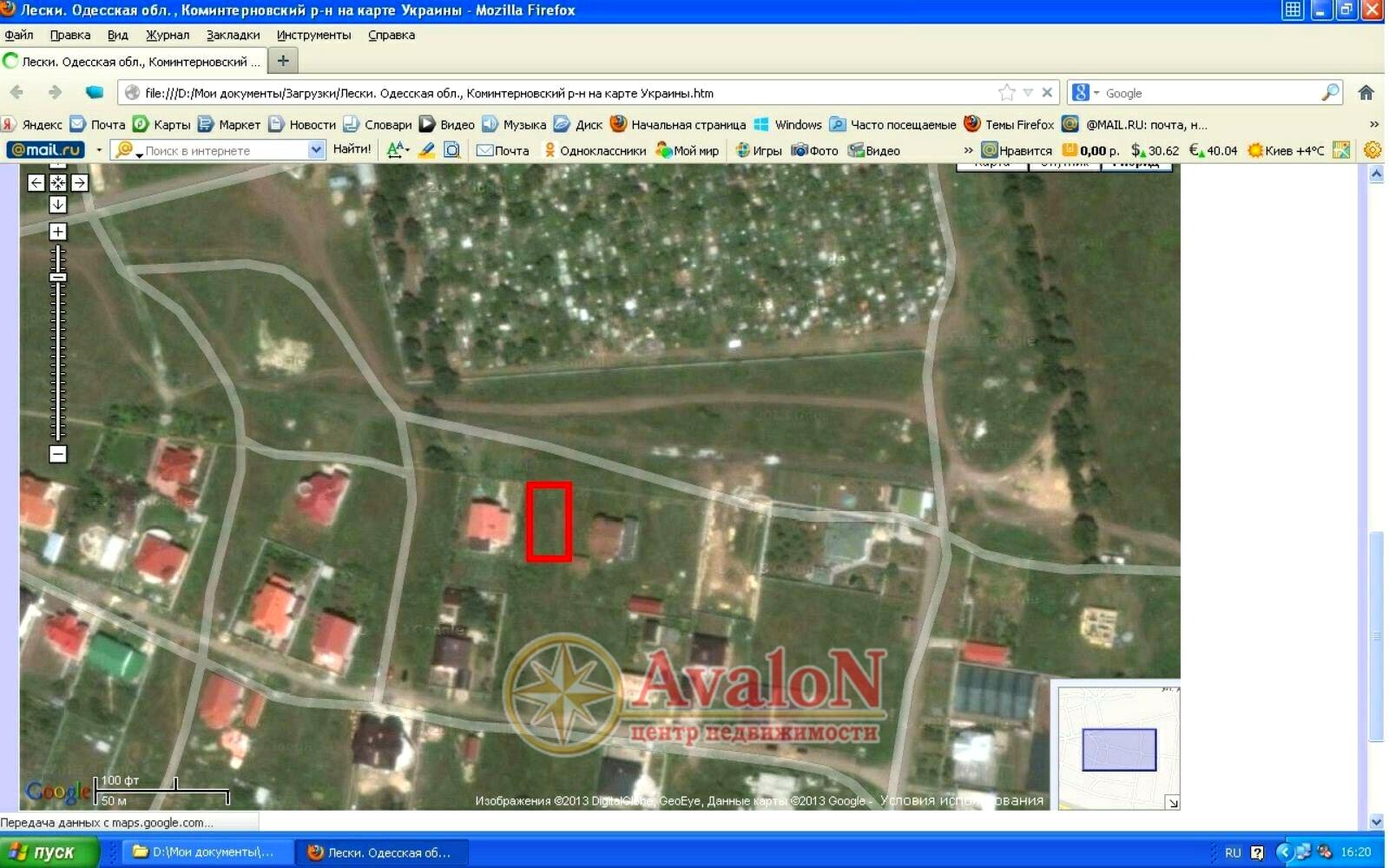Zoom in with the map plus button
Viewport: 1389px width, 868px height.
click(x=57, y=232)
